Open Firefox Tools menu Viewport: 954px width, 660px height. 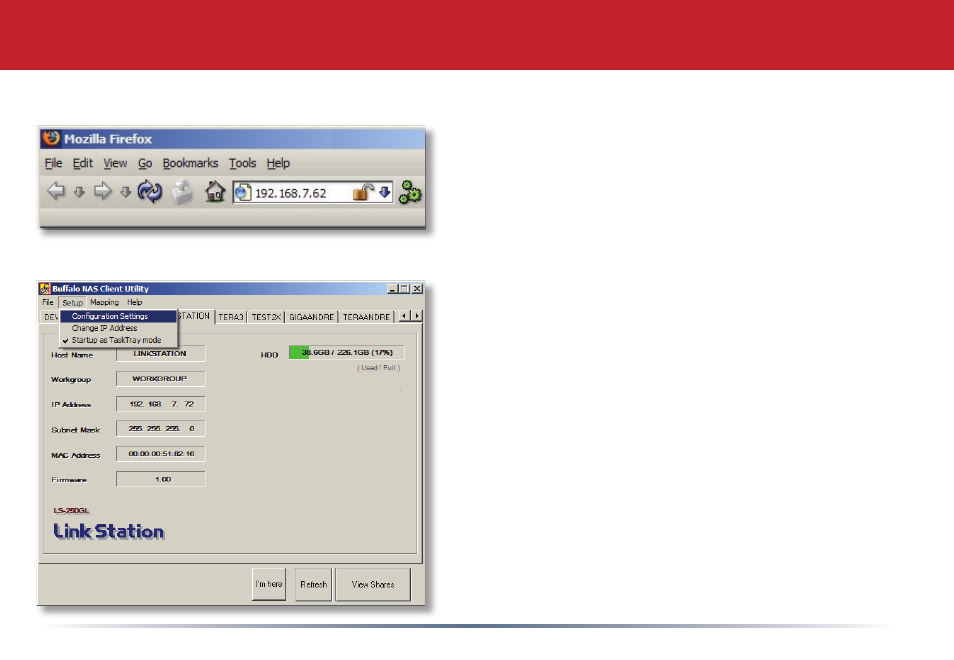(x=242, y=163)
